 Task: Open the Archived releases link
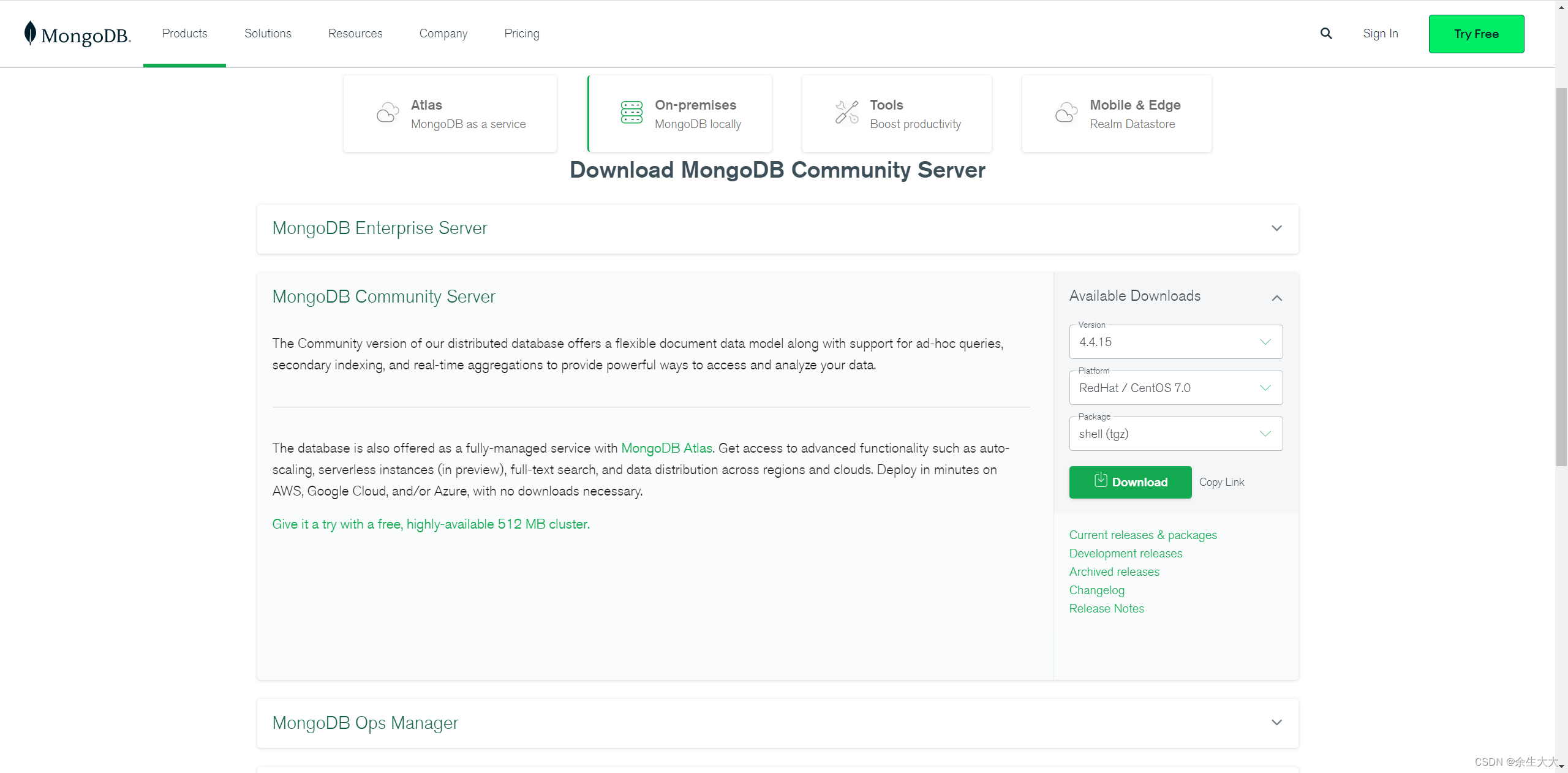coord(1114,572)
